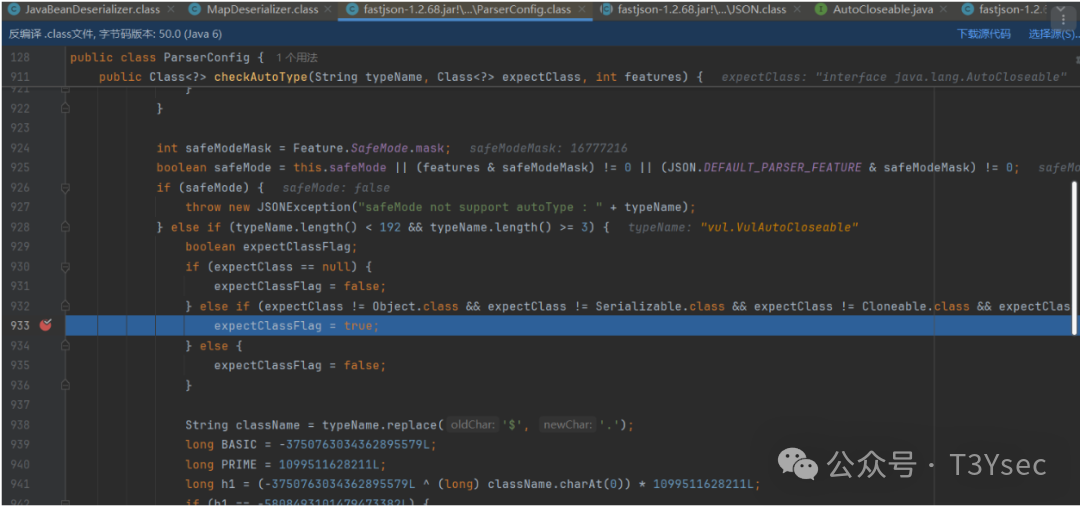Click 'DEFAULT_PARSER_FEATURE' on line 925
Image resolution: width=1080 pixels, height=507 pixels.
coord(782,168)
